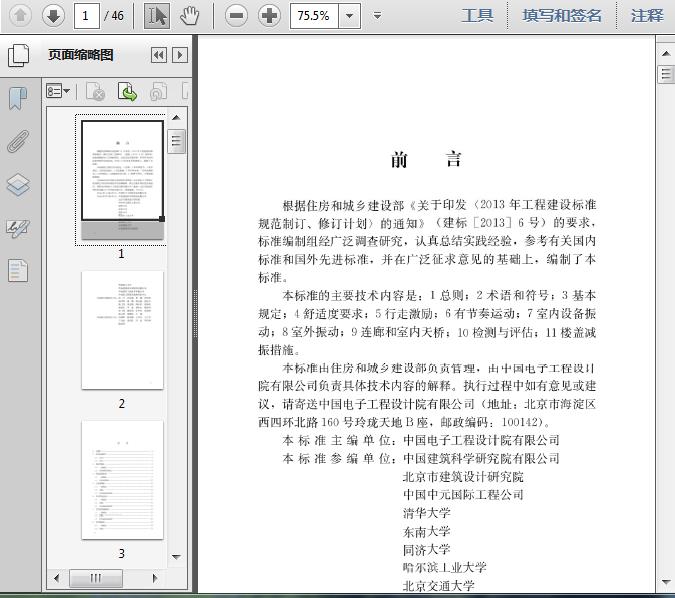
Task: Select the text selection cursor tool
Action: coord(157,15)
